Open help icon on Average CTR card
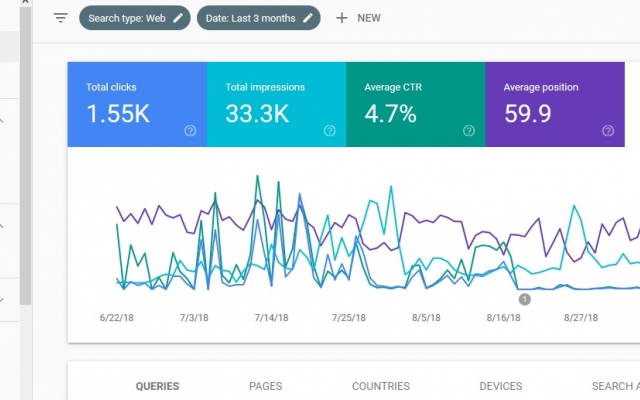Screen dimensions: 640x400 tap(469, 131)
